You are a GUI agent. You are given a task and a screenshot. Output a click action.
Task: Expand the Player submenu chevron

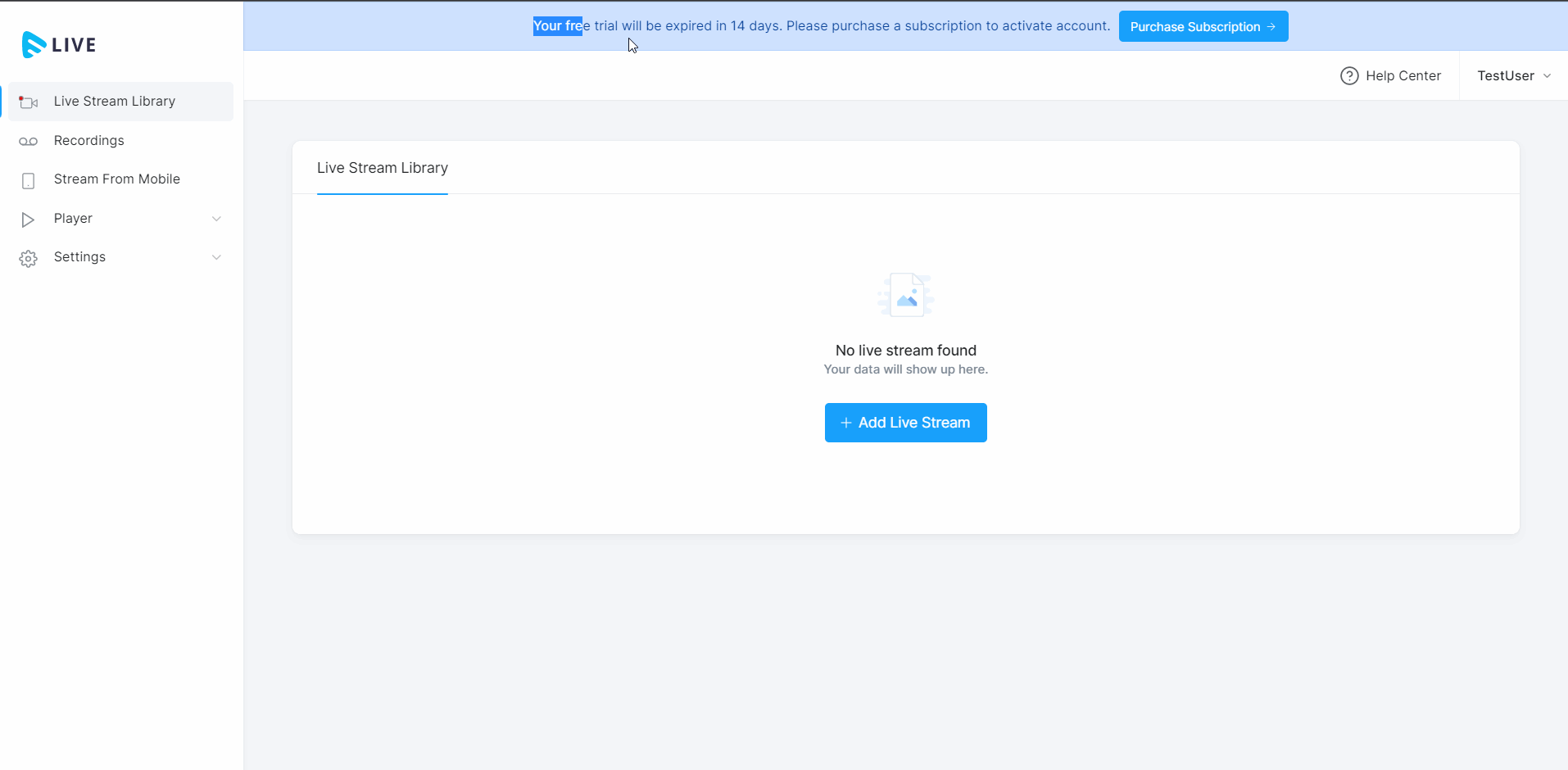pyautogui.click(x=216, y=219)
